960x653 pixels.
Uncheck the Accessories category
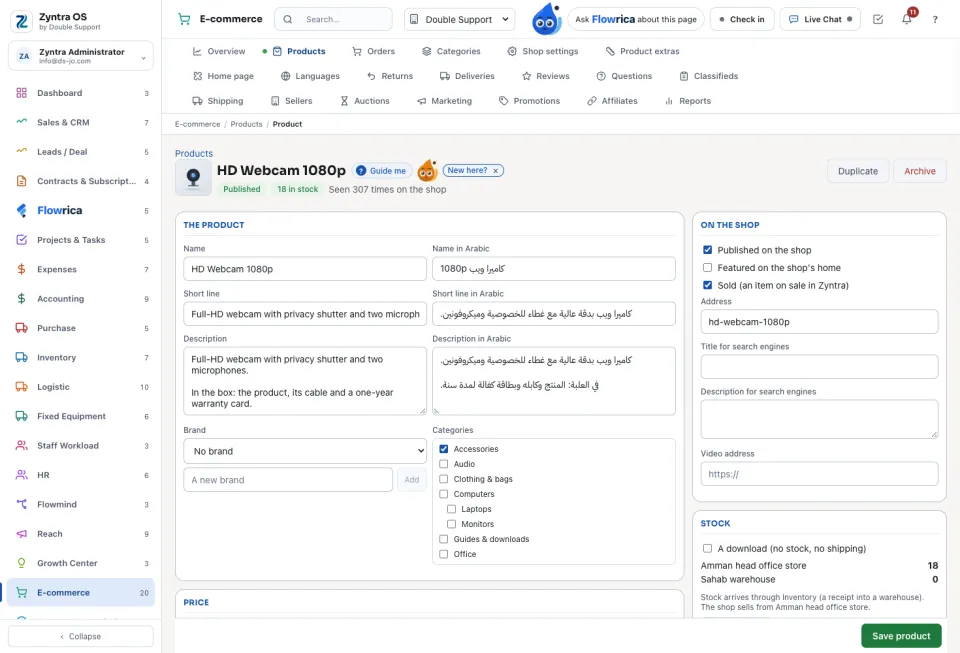click(444, 449)
